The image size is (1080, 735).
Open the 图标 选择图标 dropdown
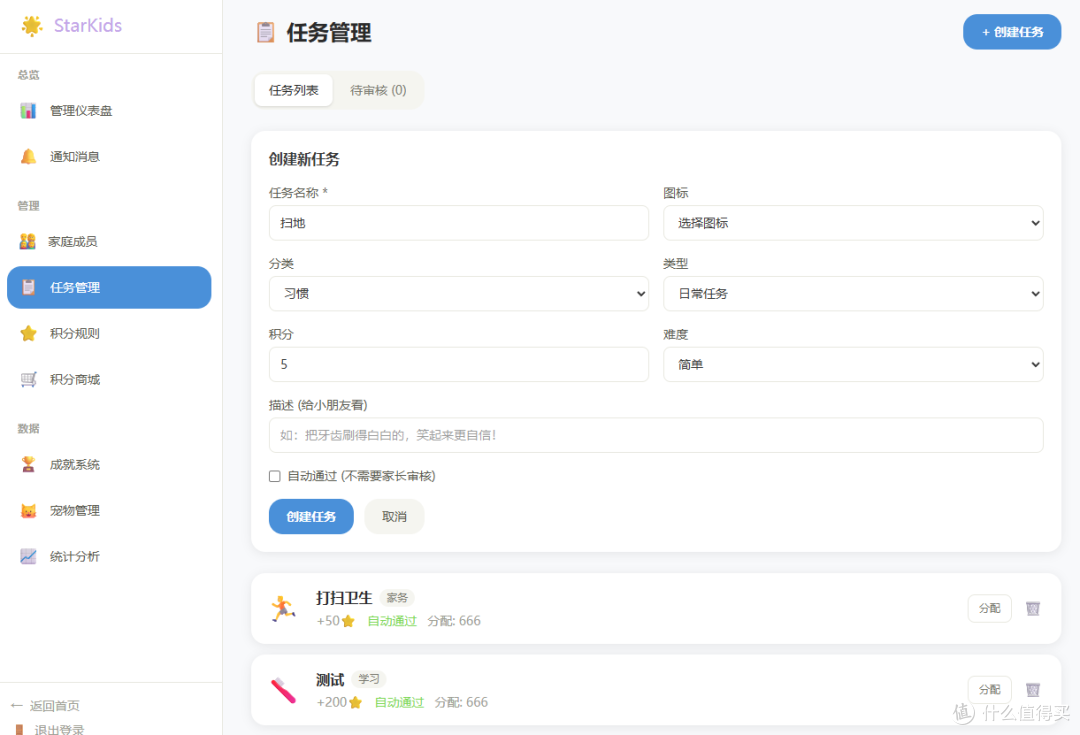(853, 222)
